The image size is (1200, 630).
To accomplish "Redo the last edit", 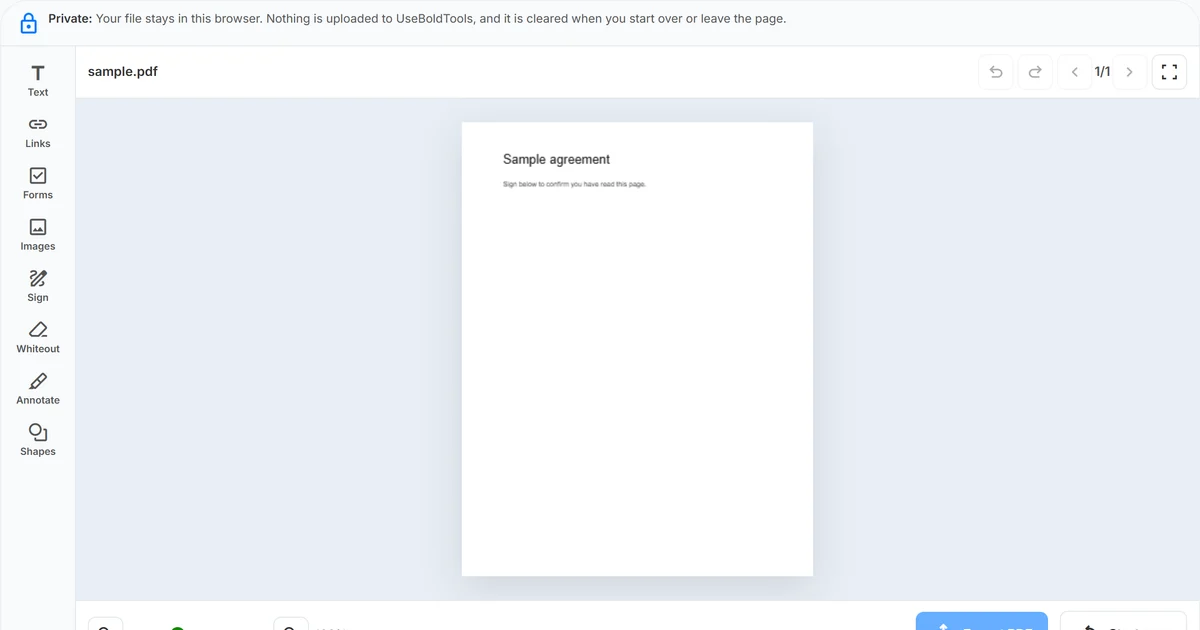I will (x=1035, y=72).
